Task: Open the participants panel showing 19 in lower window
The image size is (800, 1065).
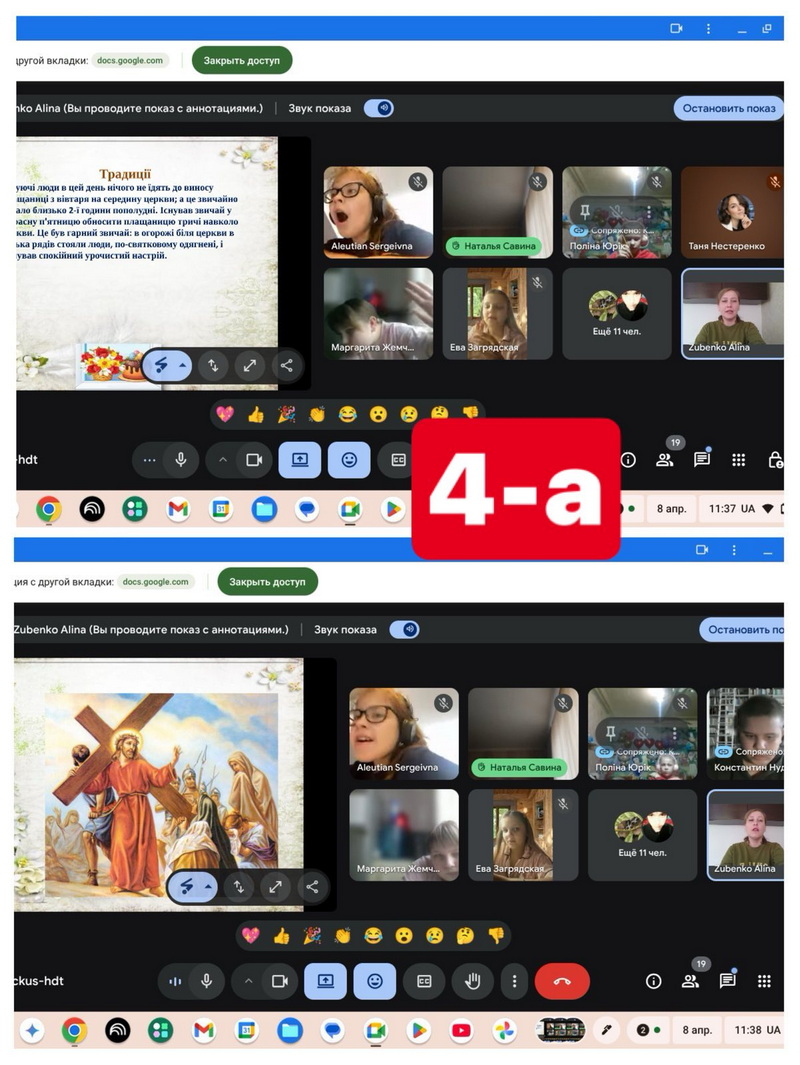Action: [690, 980]
